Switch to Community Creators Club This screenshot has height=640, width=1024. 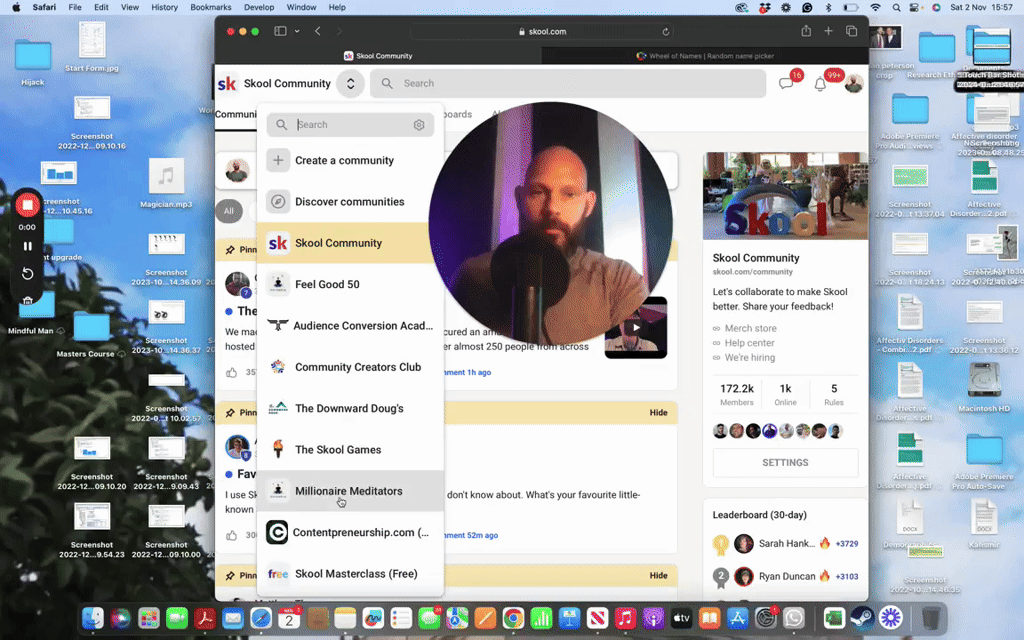point(350,367)
